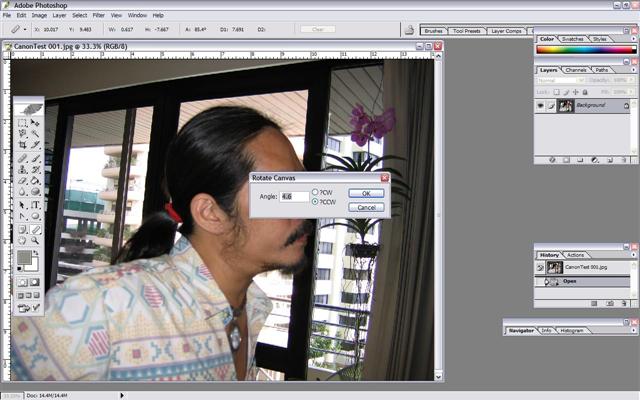640x400 pixels.
Task: Cancel the Rotate Canvas dialog
Action: (366, 207)
